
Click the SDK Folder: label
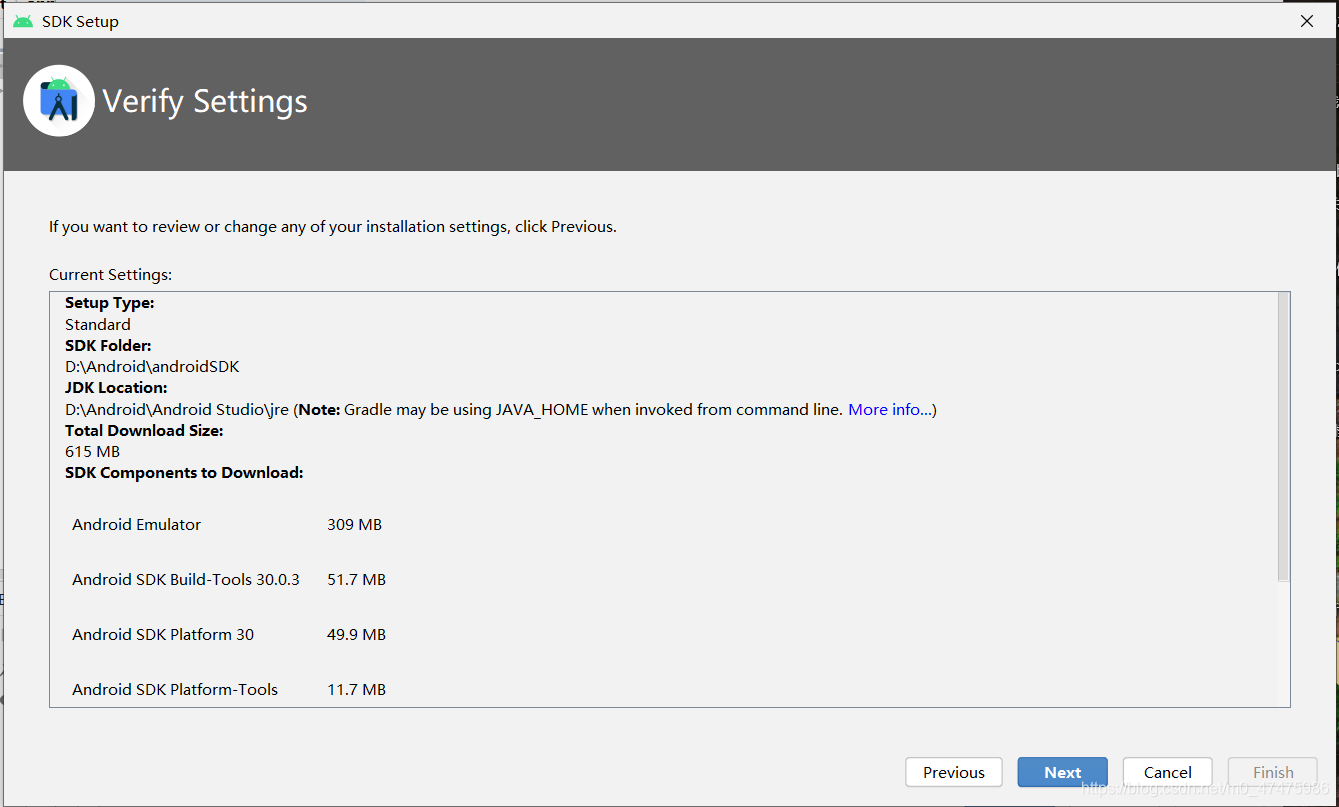108,346
